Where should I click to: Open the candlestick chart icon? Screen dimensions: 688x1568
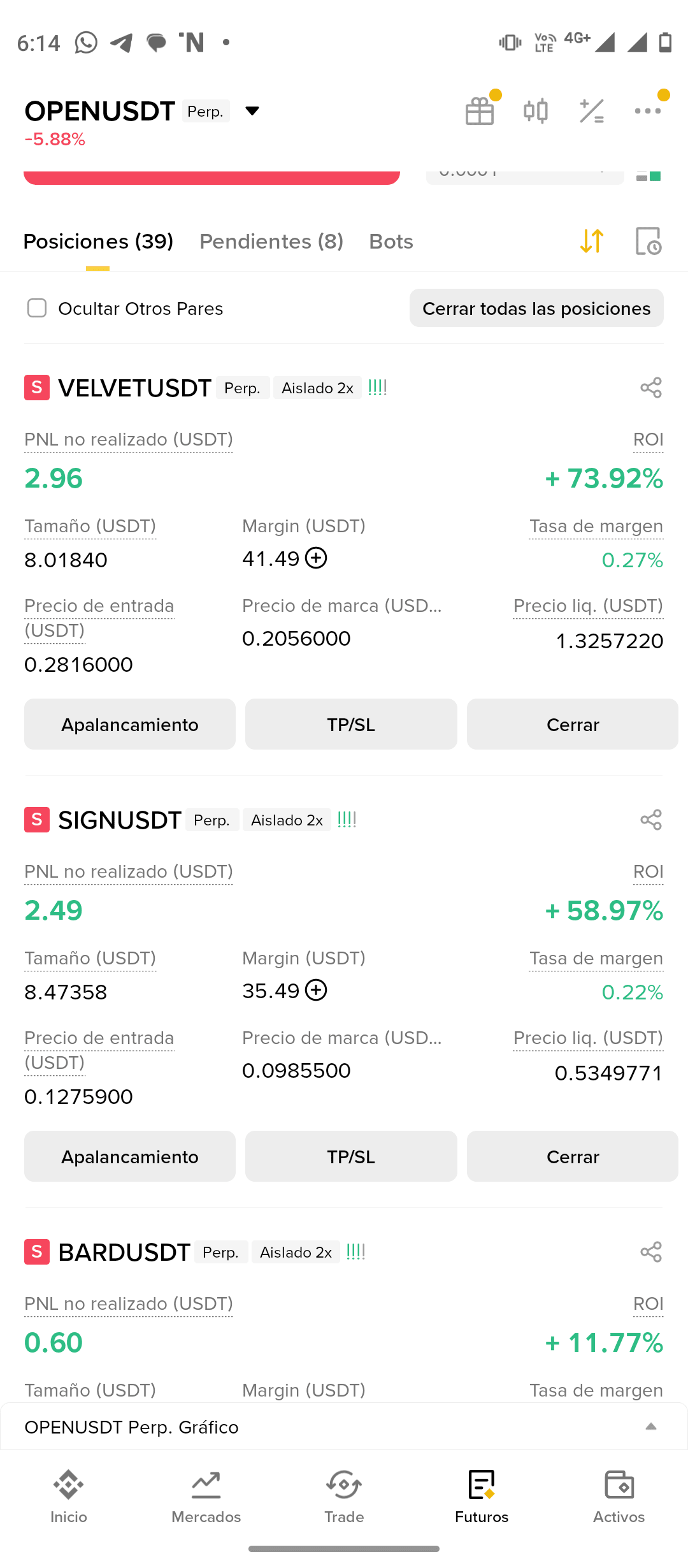[x=536, y=112]
